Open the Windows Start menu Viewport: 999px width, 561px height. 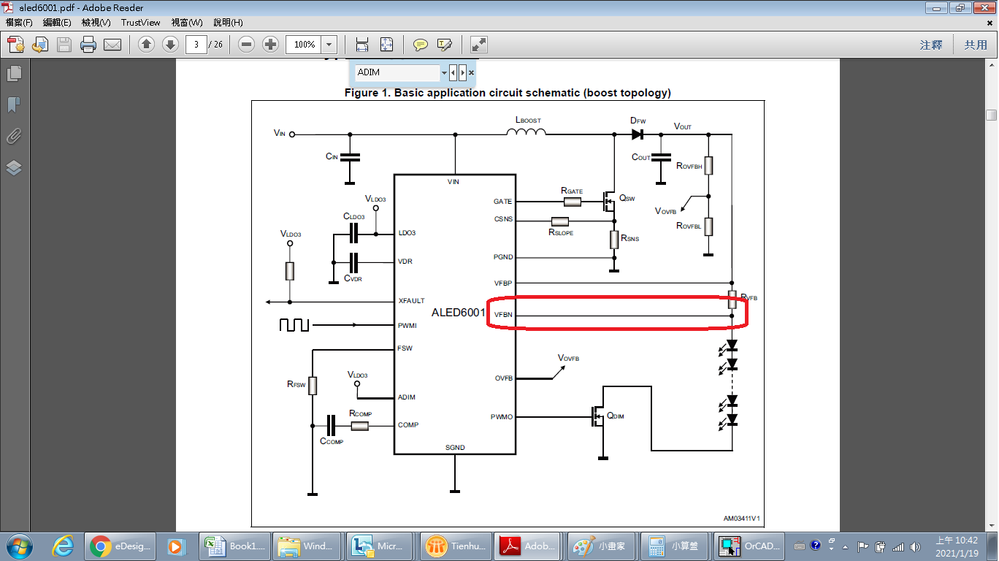(x=18, y=546)
